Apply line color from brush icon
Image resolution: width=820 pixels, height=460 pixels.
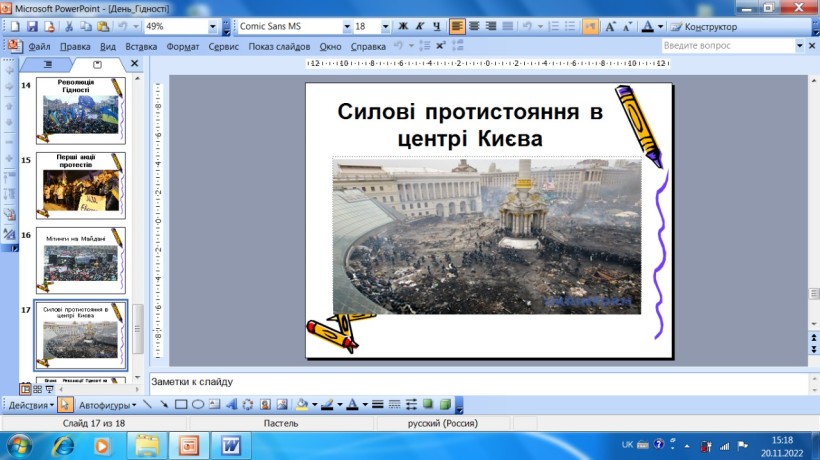coord(327,405)
